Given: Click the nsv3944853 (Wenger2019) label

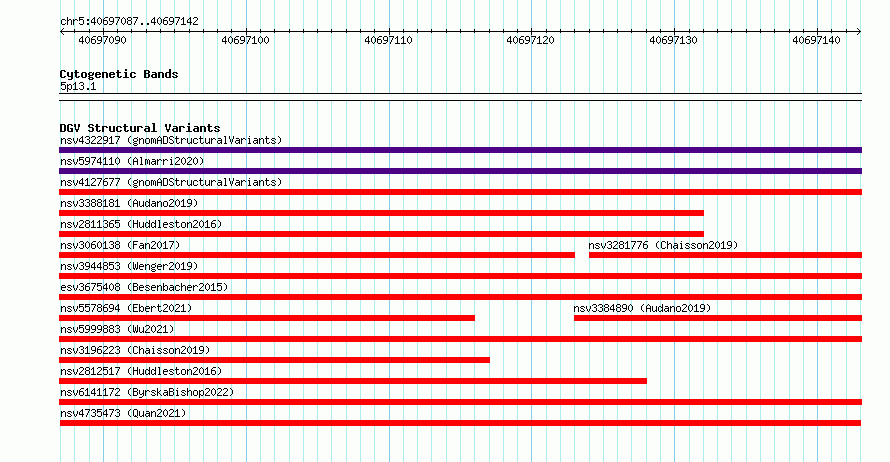Looking at the screenshot, I should (x=129, y=266).
